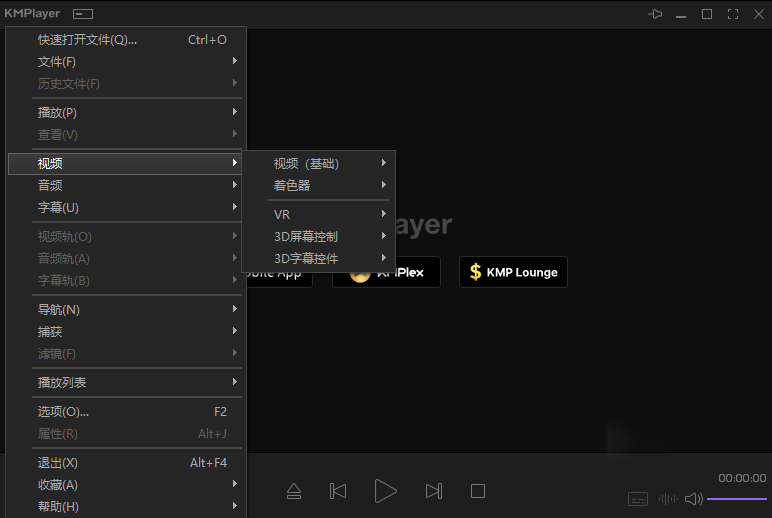772x518 pixels.
Task: Minimize the KMPlayer window
Action: point(681,16)
